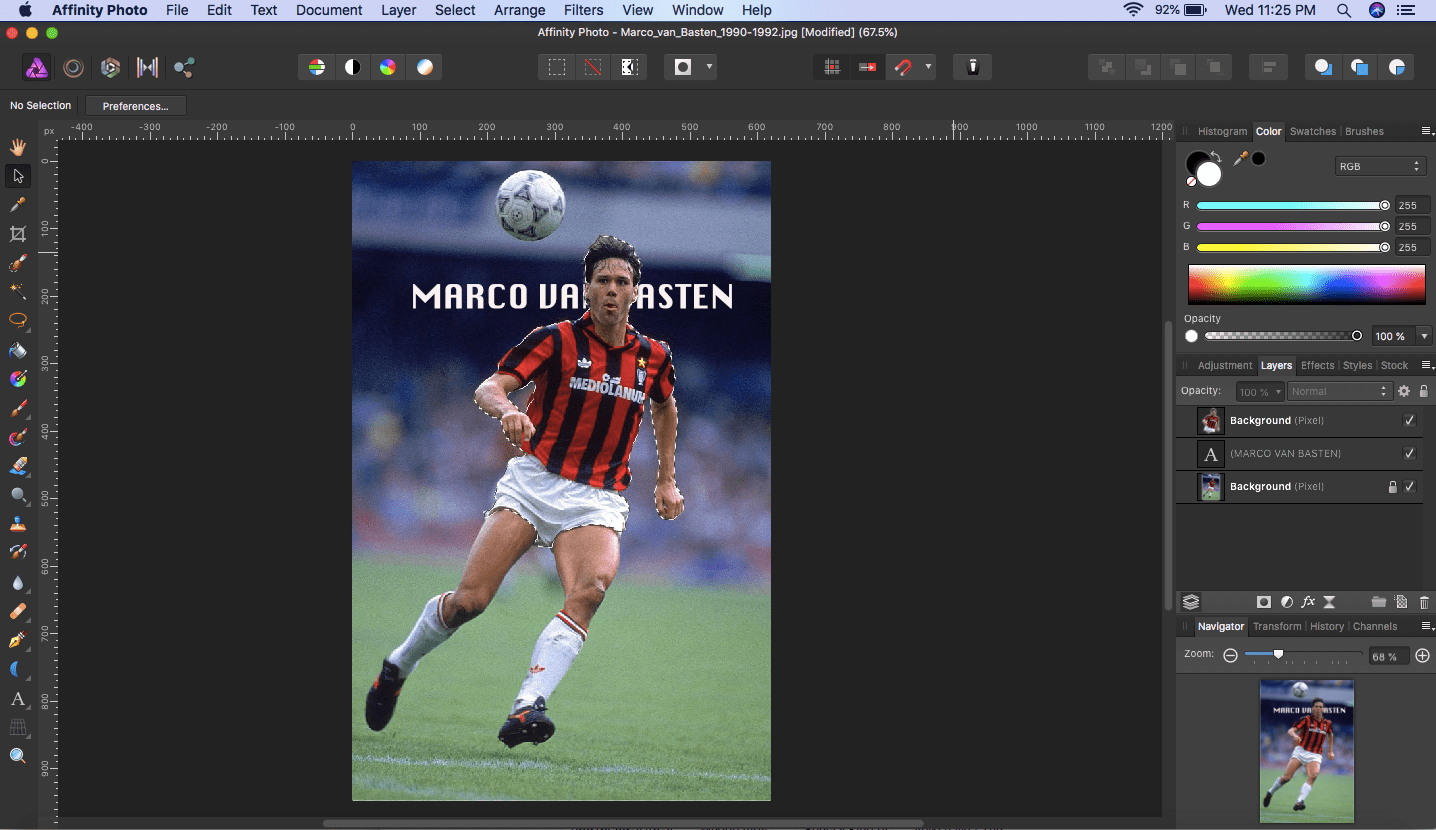
Task: Click the Delete Layer trash icon
Action: [x=1424, y=602]
